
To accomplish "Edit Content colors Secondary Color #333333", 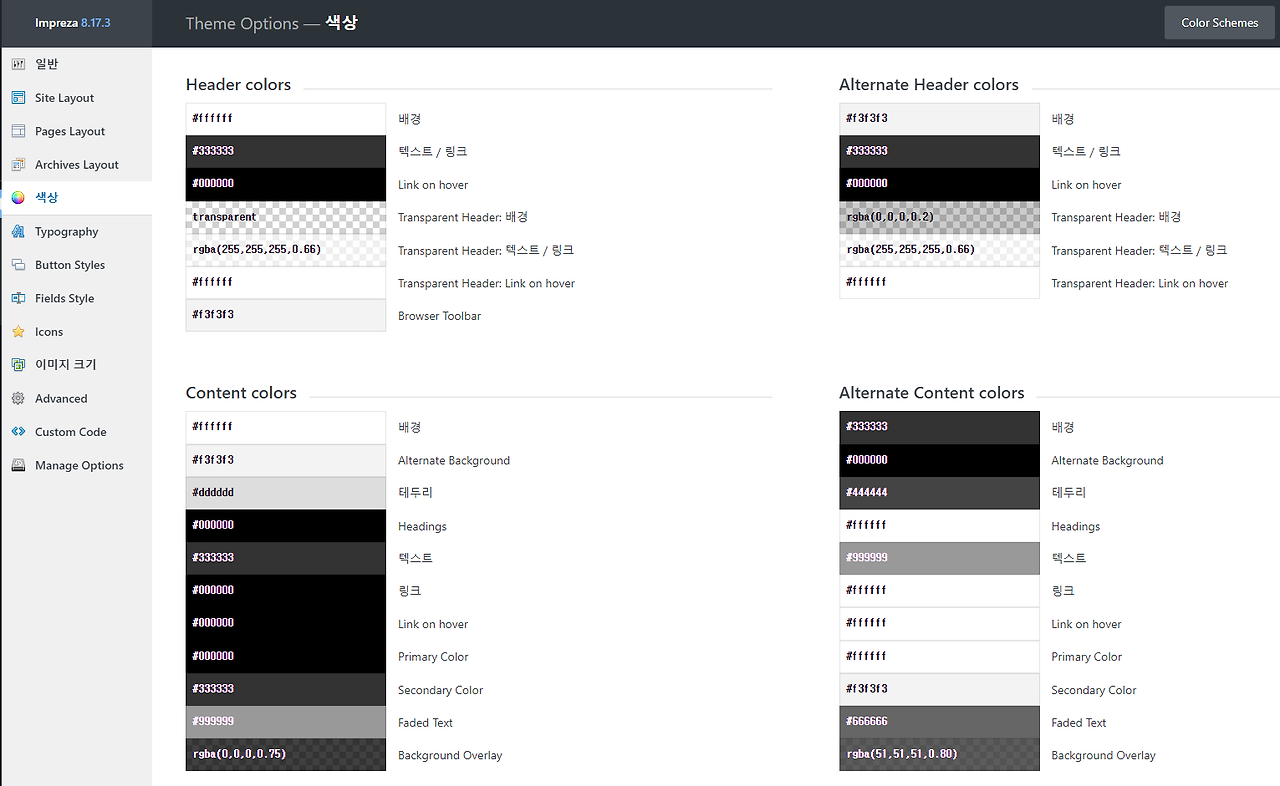I will click(x=286, y=689).
